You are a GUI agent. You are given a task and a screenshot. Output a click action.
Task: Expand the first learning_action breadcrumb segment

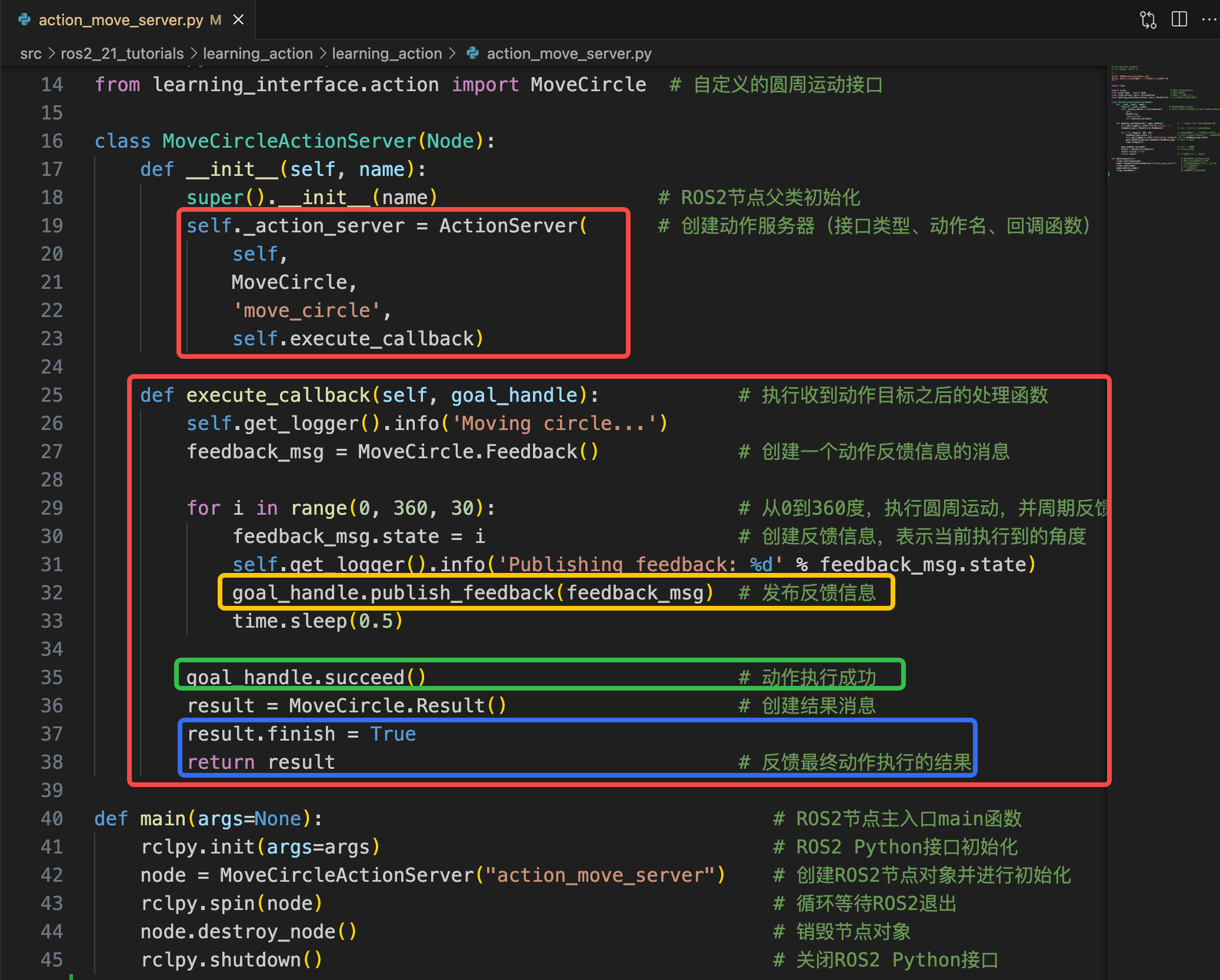[258, 54]
